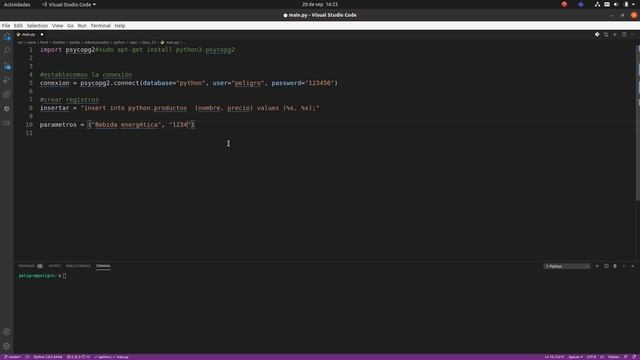Split the terminal panel
This screenshot has height=360, width=640.
[x=606, y=266]
